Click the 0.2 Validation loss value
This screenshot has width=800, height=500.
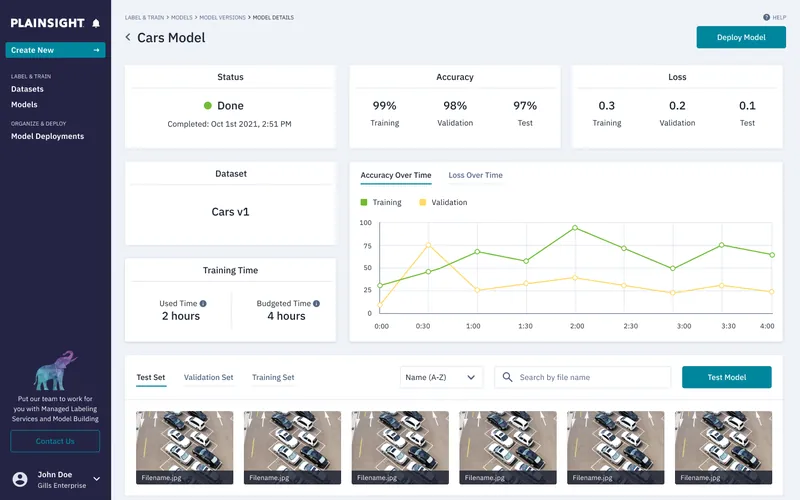[x=677, y=106]
